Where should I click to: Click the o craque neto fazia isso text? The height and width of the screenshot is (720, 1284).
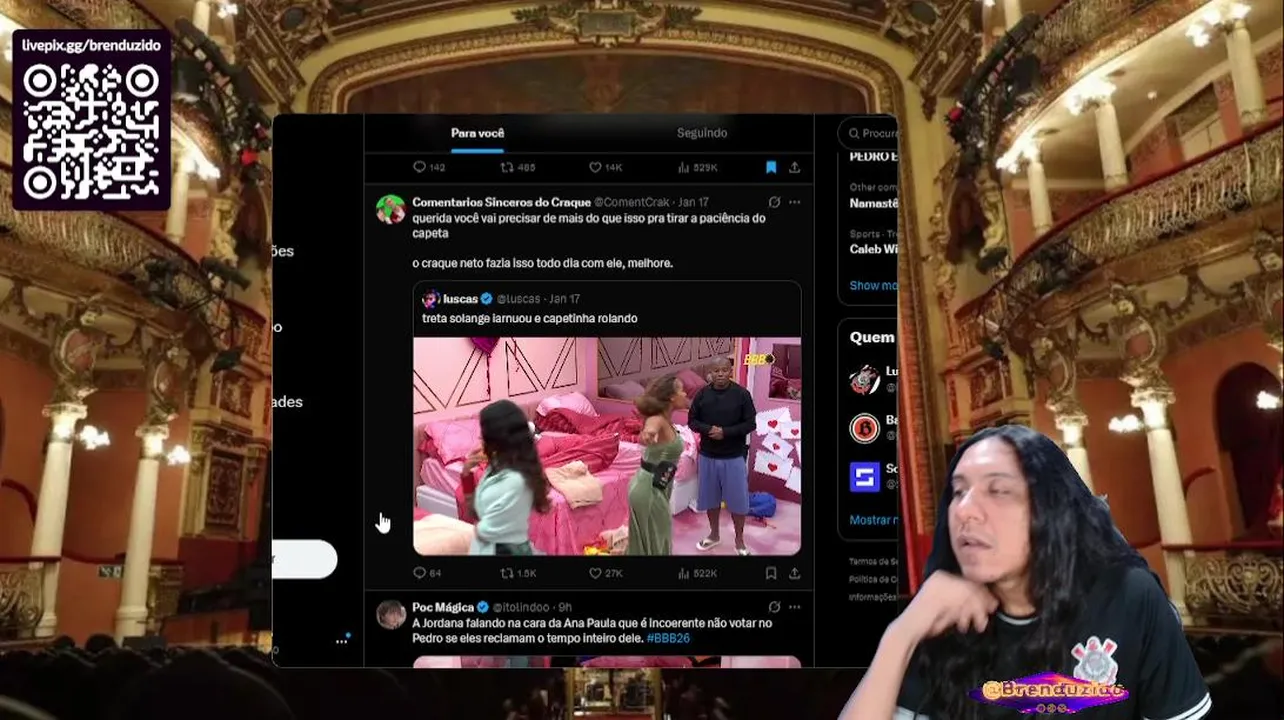click(x=542, y=263)
